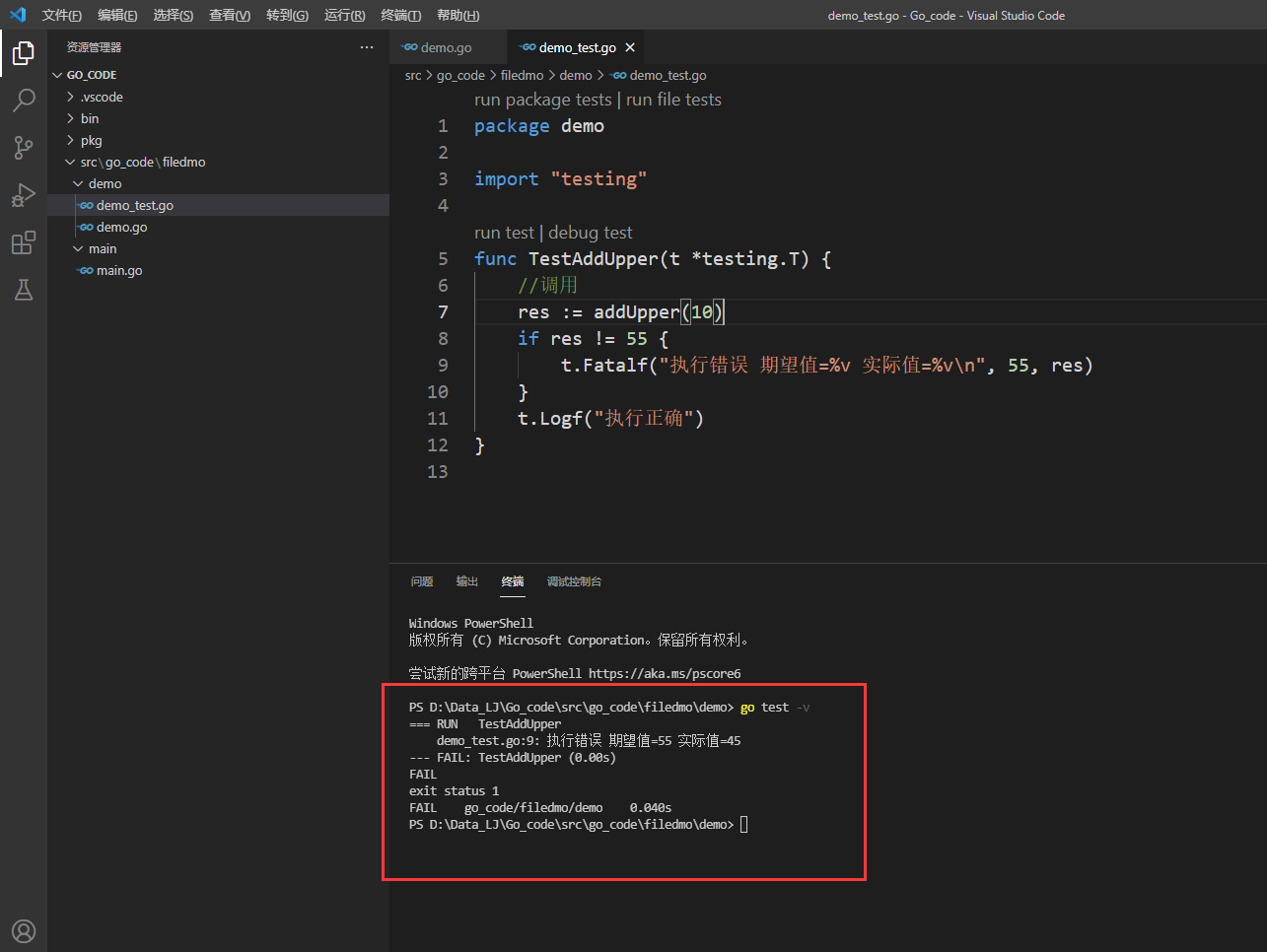The height and width of the screenshot is (952, 1267).
Task: Open the Run and Debug view icon
Action: (x=24, y=194)
